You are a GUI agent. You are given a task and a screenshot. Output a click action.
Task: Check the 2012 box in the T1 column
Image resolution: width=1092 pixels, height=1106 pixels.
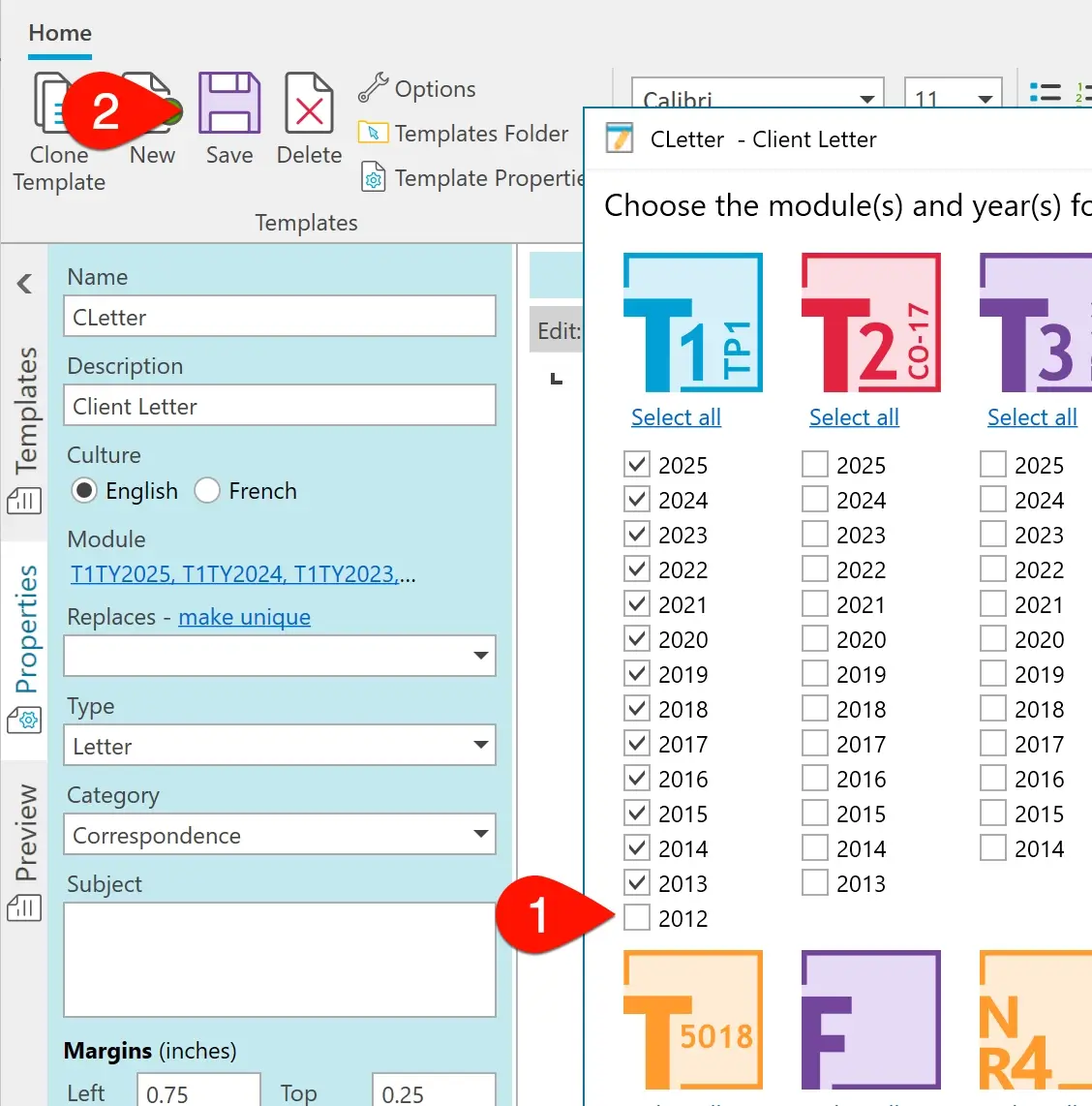(x=637, y=917)
